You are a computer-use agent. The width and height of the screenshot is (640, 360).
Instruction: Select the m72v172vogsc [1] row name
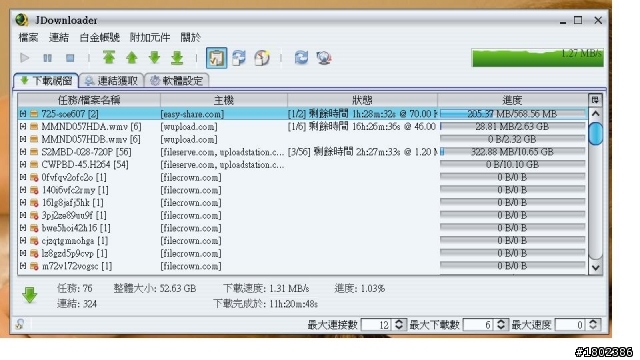point(77,266)
